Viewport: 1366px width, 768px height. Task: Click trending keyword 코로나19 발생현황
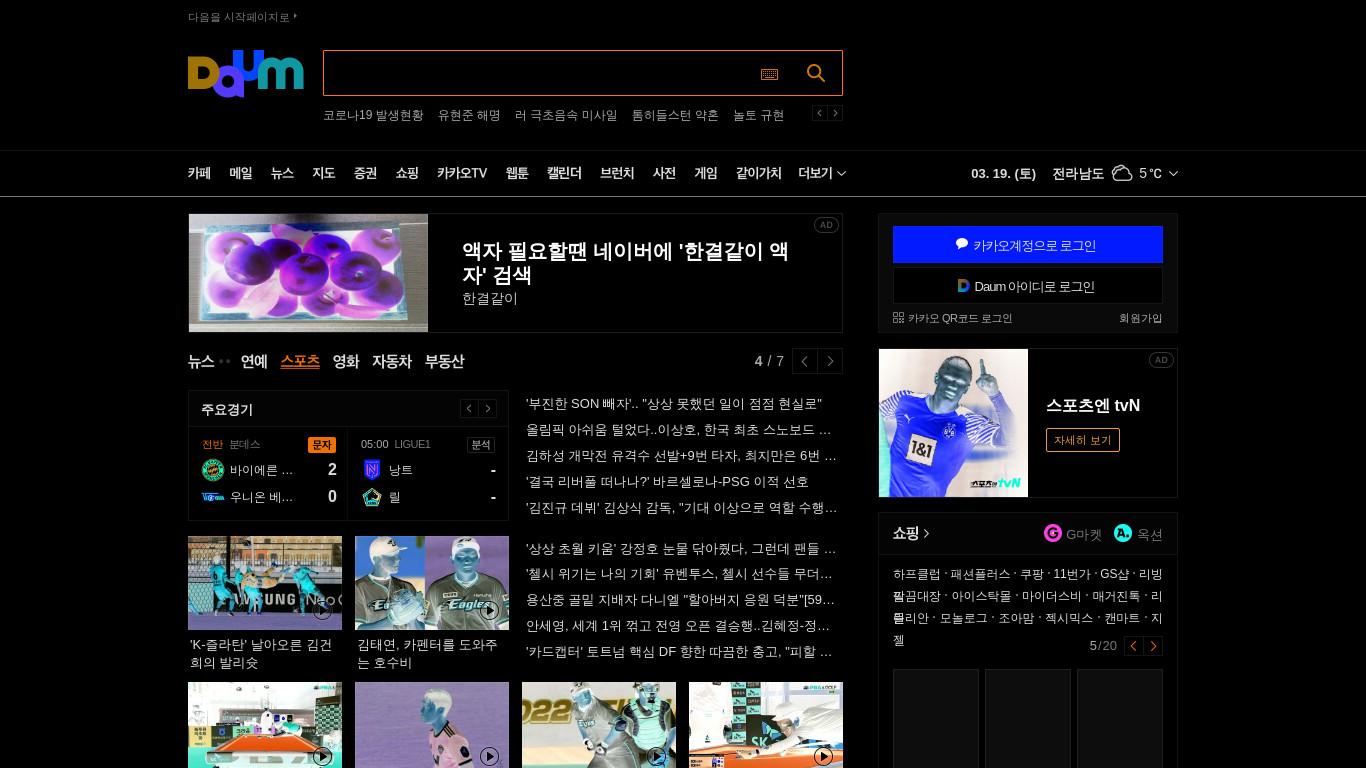click(373, 115)
